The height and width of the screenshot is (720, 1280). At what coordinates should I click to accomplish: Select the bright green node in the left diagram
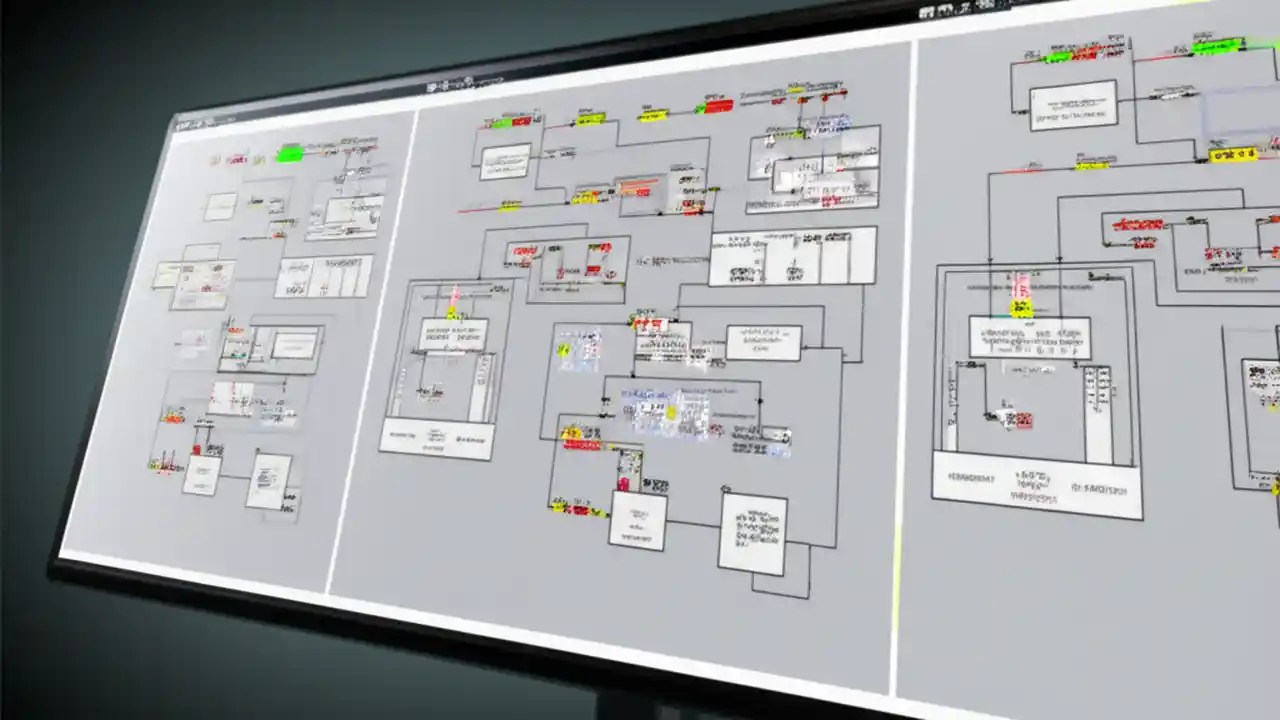click(291, 152)
